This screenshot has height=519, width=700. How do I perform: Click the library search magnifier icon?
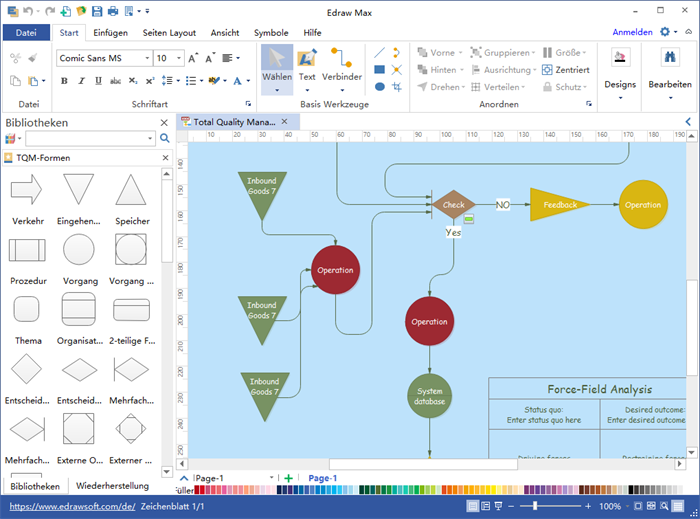165,138
